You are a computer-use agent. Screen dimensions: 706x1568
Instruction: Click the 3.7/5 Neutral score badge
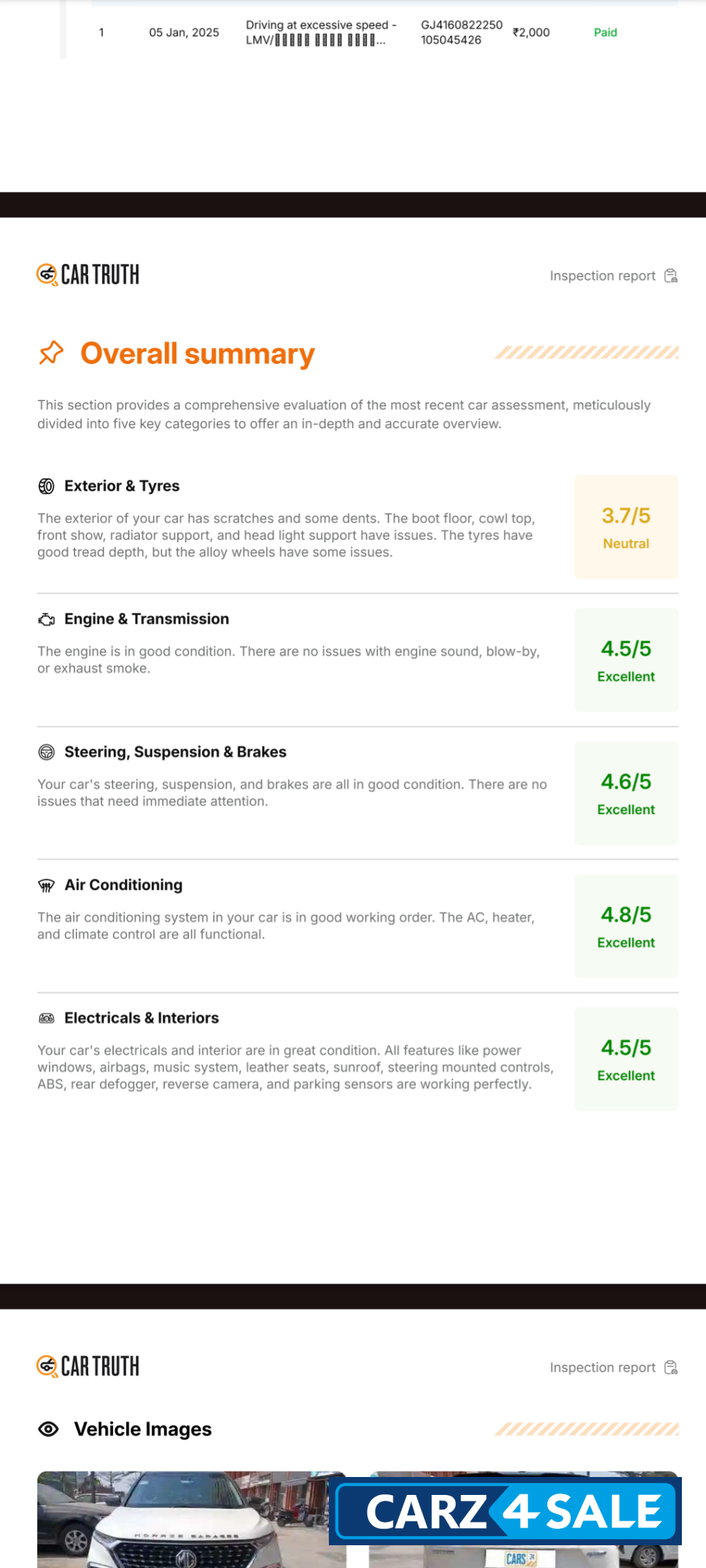click(x=626, y=527)
